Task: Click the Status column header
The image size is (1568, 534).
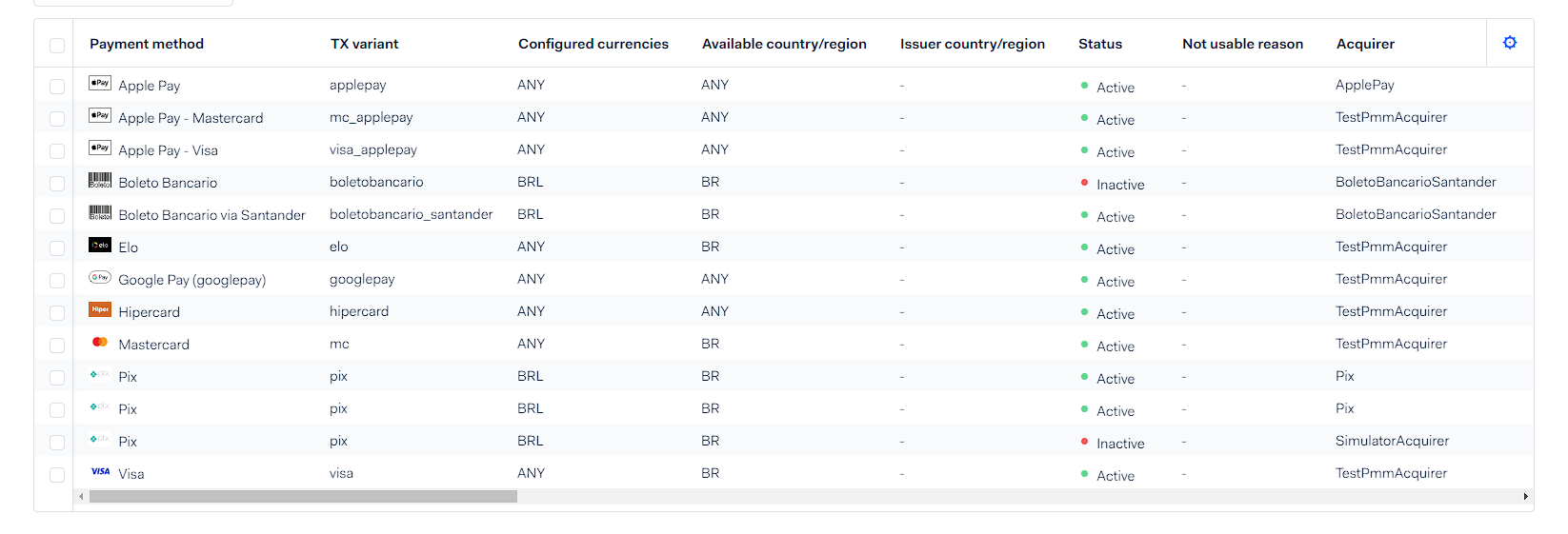Action: (1100, 44)
